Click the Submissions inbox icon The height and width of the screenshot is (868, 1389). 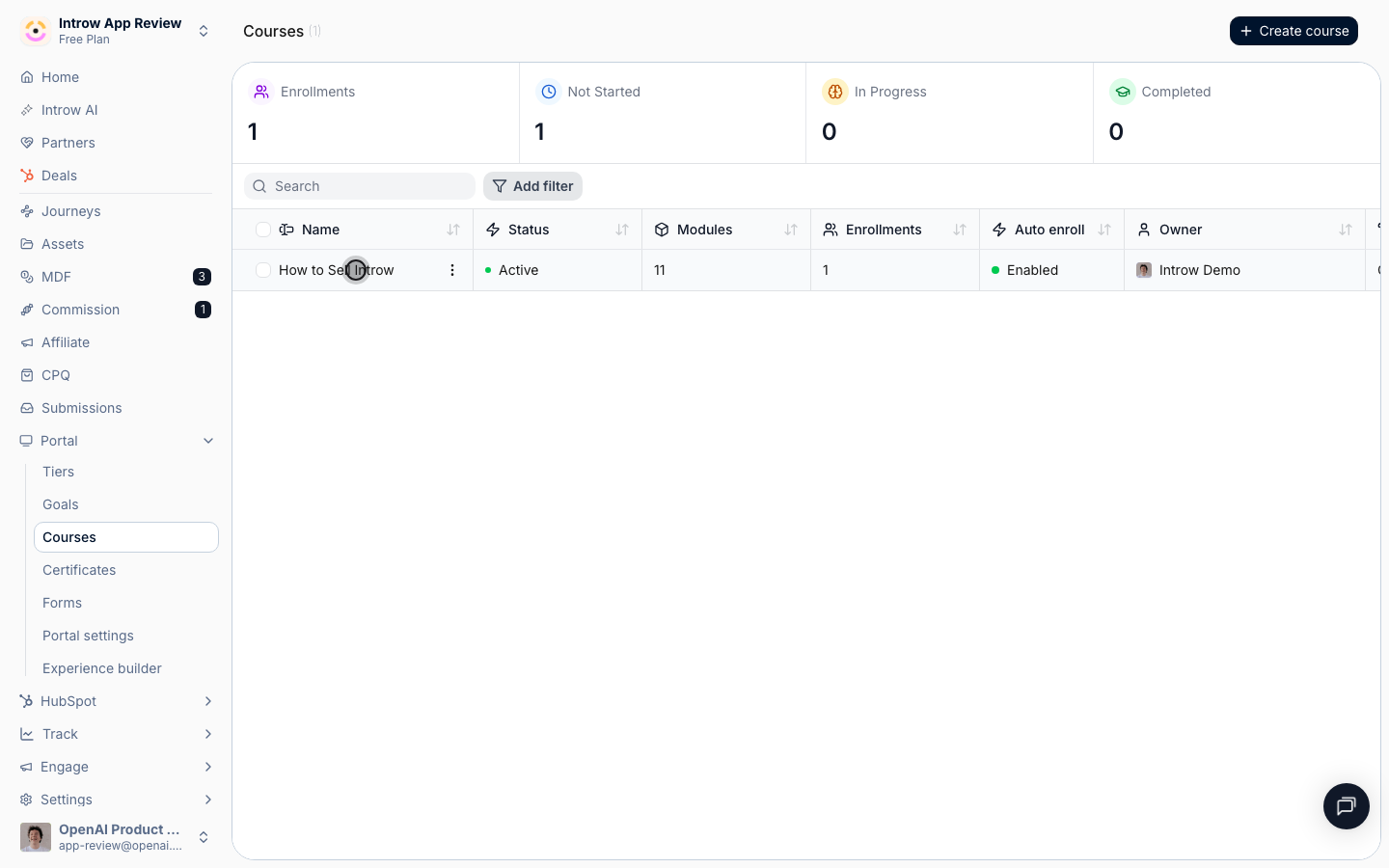[27, 408]
